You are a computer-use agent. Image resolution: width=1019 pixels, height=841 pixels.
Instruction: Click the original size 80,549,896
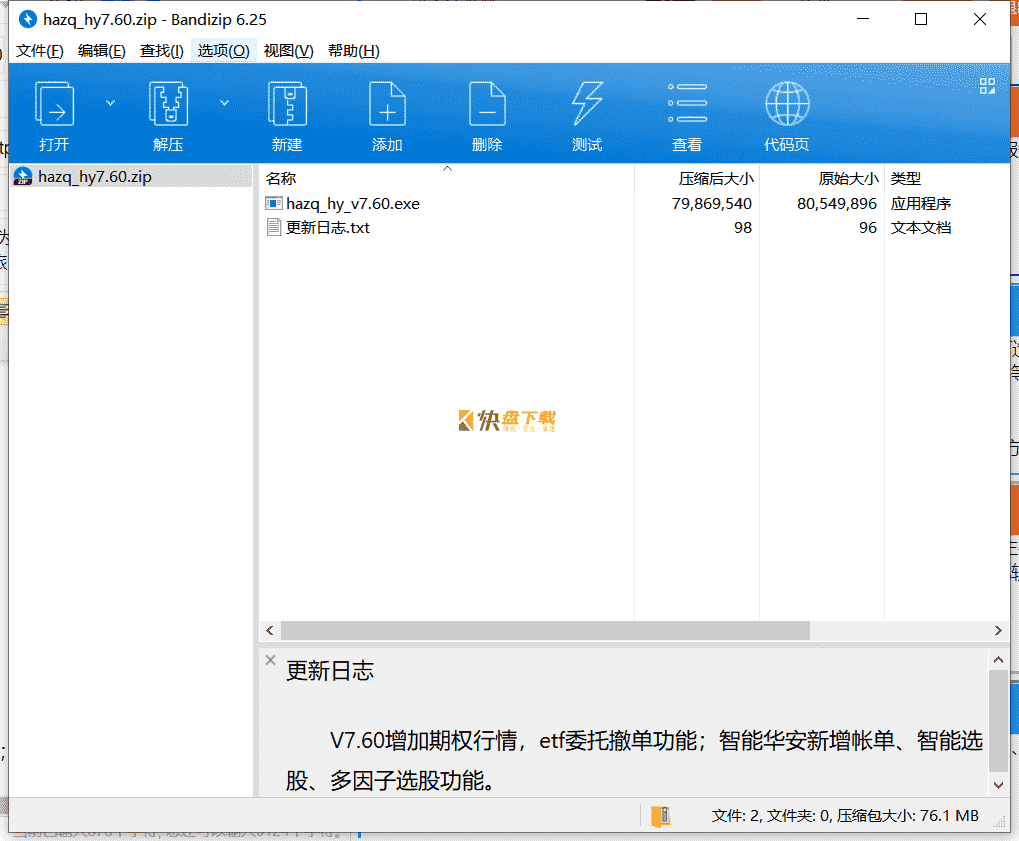(x=836, y=204)
